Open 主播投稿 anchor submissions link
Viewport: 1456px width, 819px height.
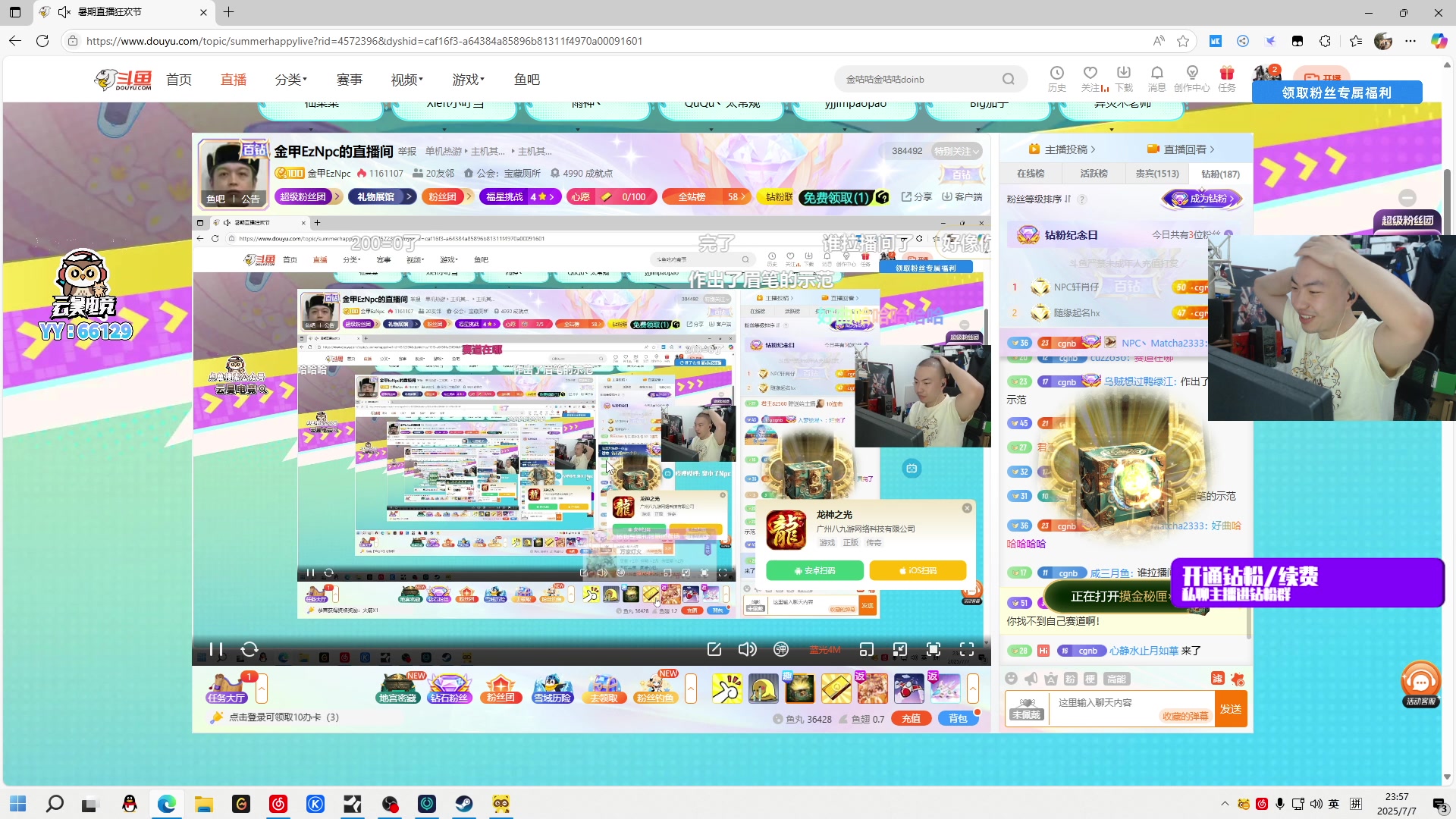[1062, 149]
